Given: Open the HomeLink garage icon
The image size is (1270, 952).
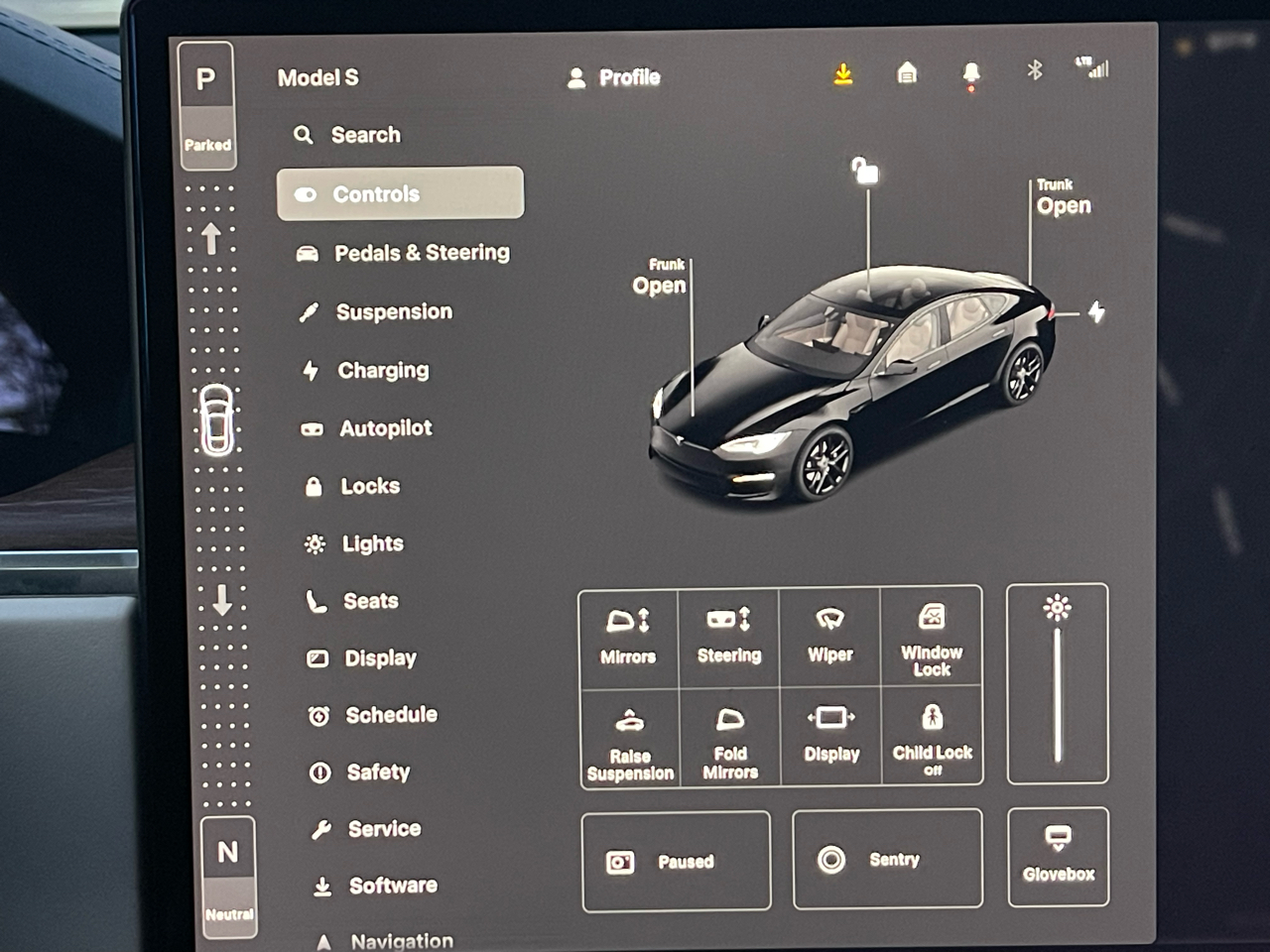Looking at the screenshot, I should pos(907,73).
